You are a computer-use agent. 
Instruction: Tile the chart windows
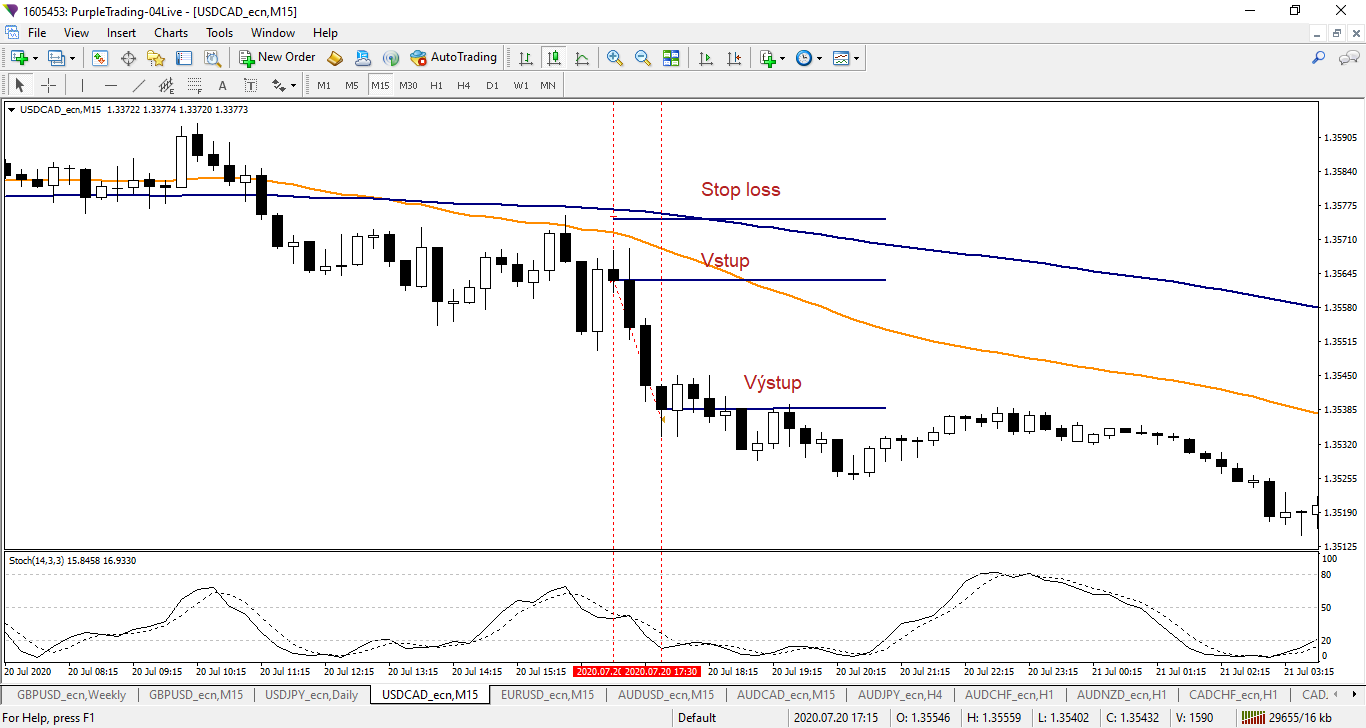pyautogui.click(x=671, y=58)
